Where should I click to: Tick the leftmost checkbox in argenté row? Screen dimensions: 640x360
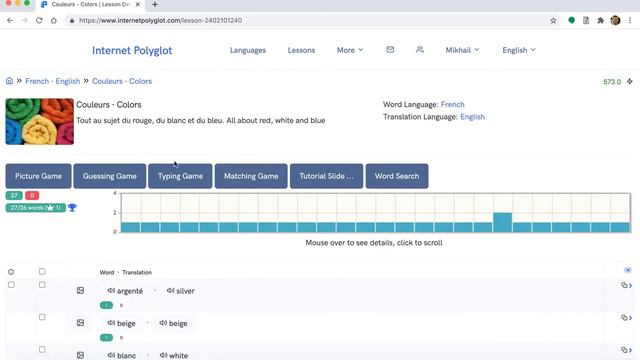coord(11,284)
